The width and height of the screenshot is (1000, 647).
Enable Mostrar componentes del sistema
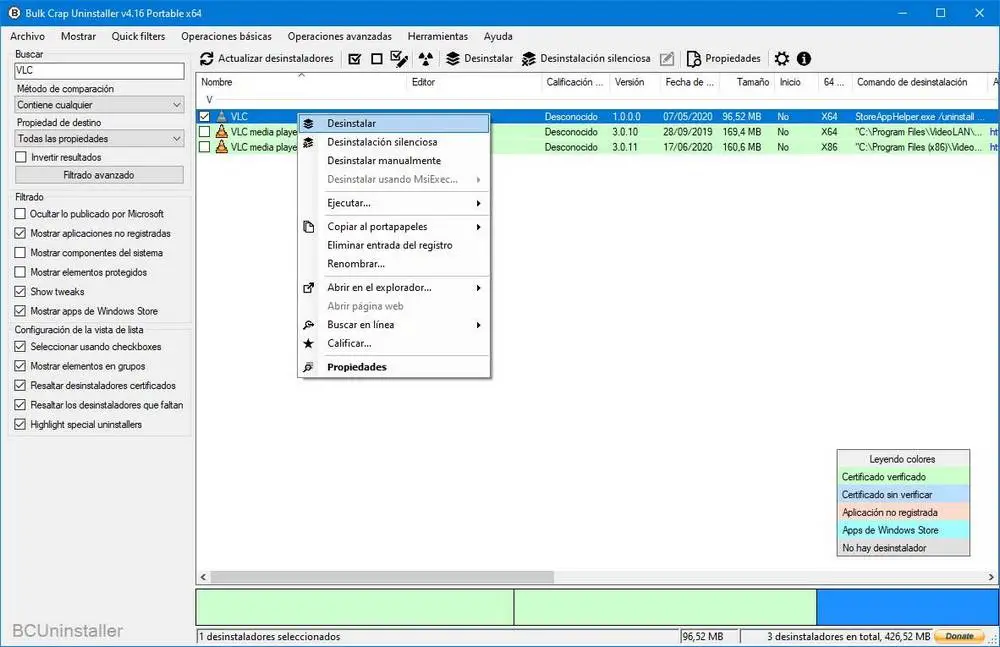pyautogui.click(x=20, y=253)
